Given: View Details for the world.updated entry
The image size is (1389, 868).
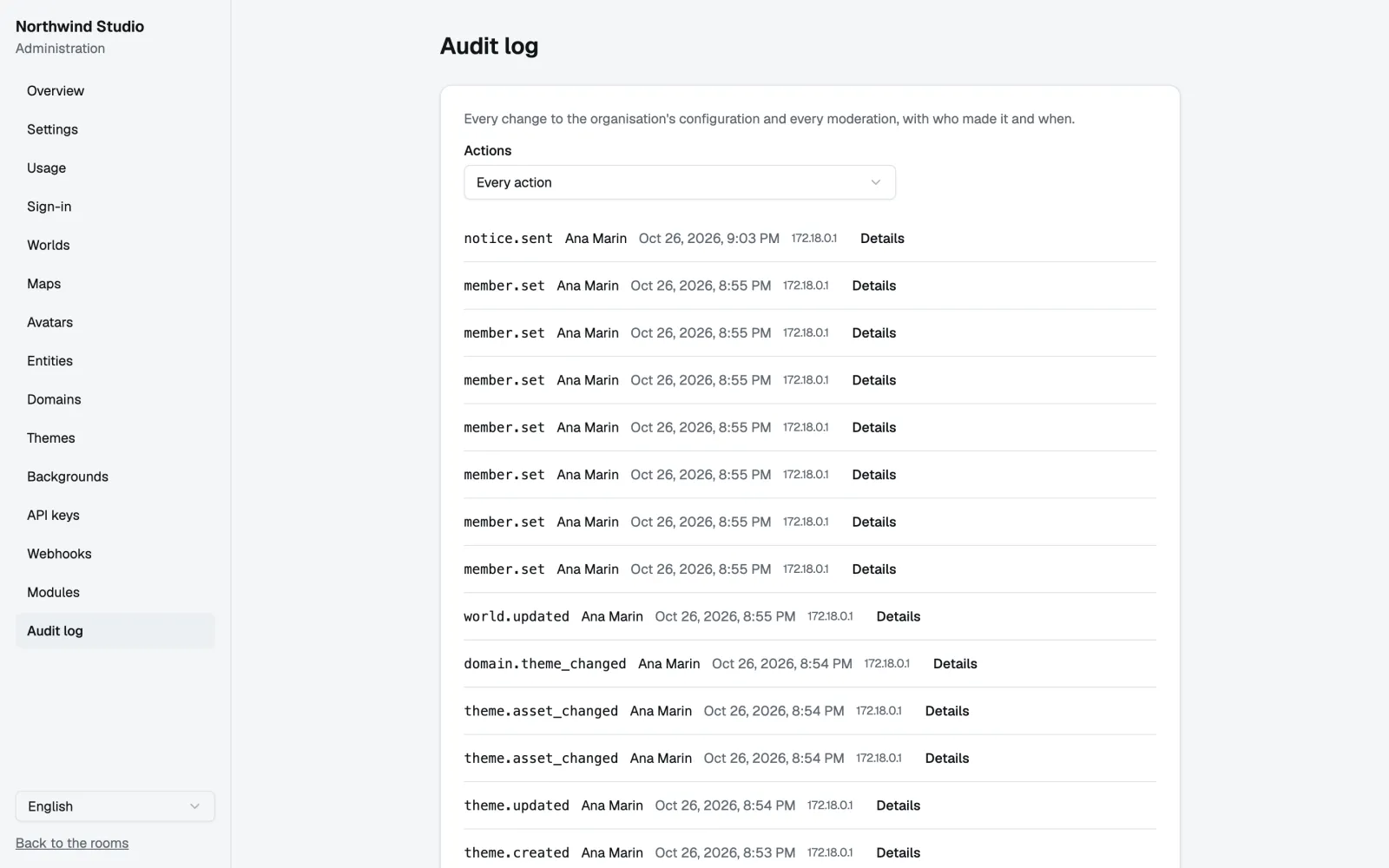Looking at the screenshot, I should 899,617.
